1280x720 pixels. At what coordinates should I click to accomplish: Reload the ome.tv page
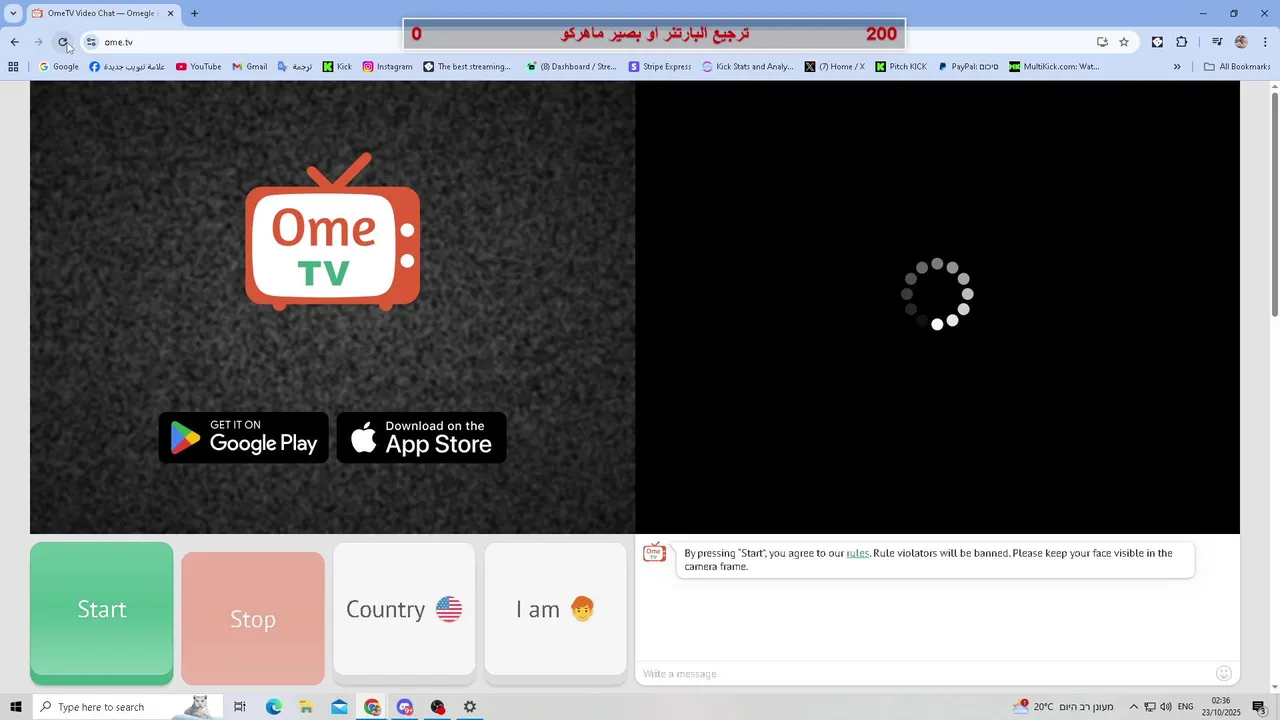63,42
